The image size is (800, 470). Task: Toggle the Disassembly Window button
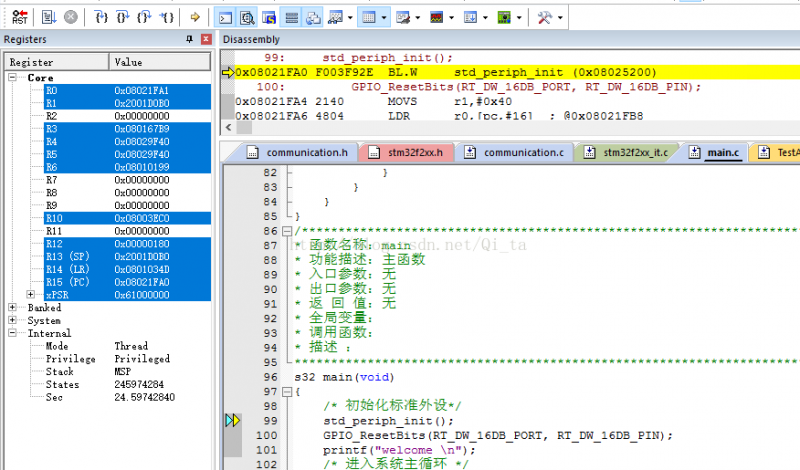(x=247, y=17)
